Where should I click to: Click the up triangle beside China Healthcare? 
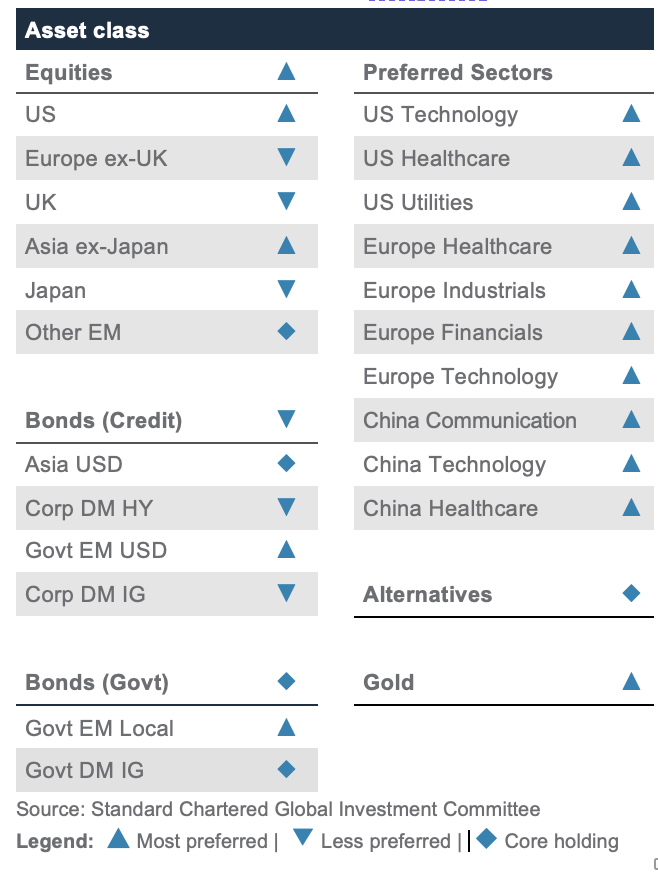[x=631, y=507]
